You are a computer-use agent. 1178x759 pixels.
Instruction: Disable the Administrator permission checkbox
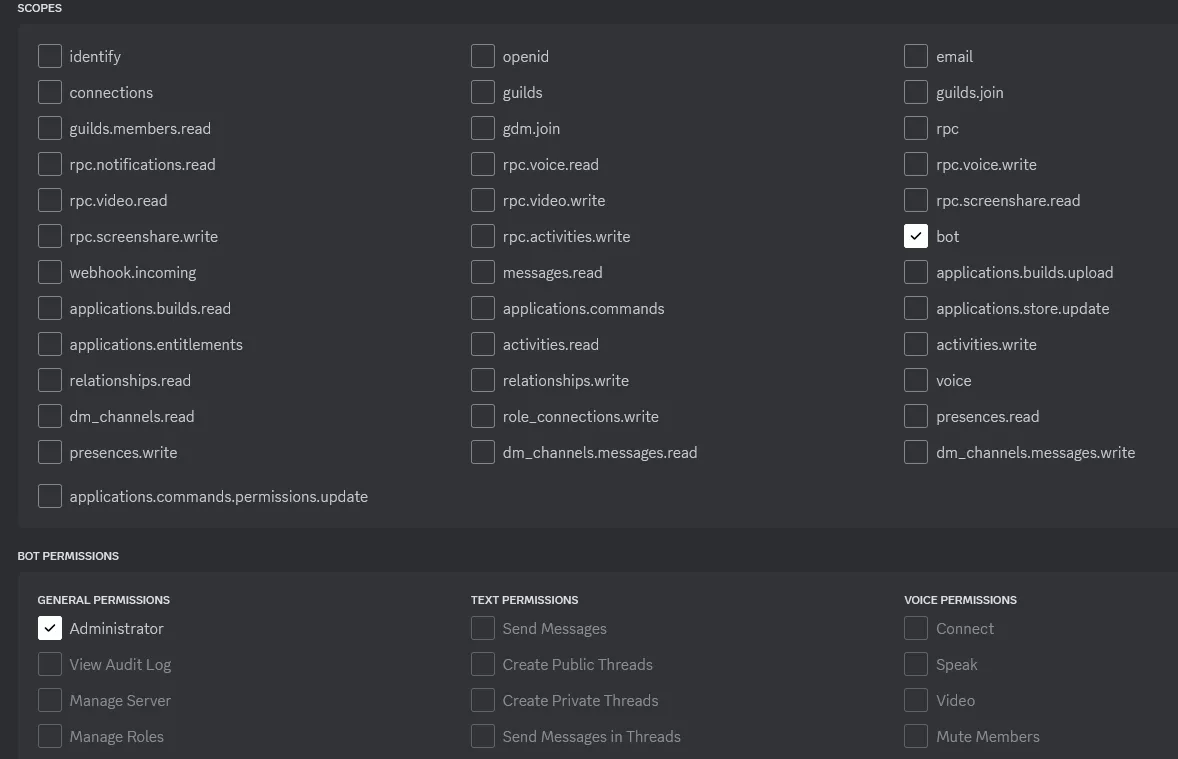point(50,628)
